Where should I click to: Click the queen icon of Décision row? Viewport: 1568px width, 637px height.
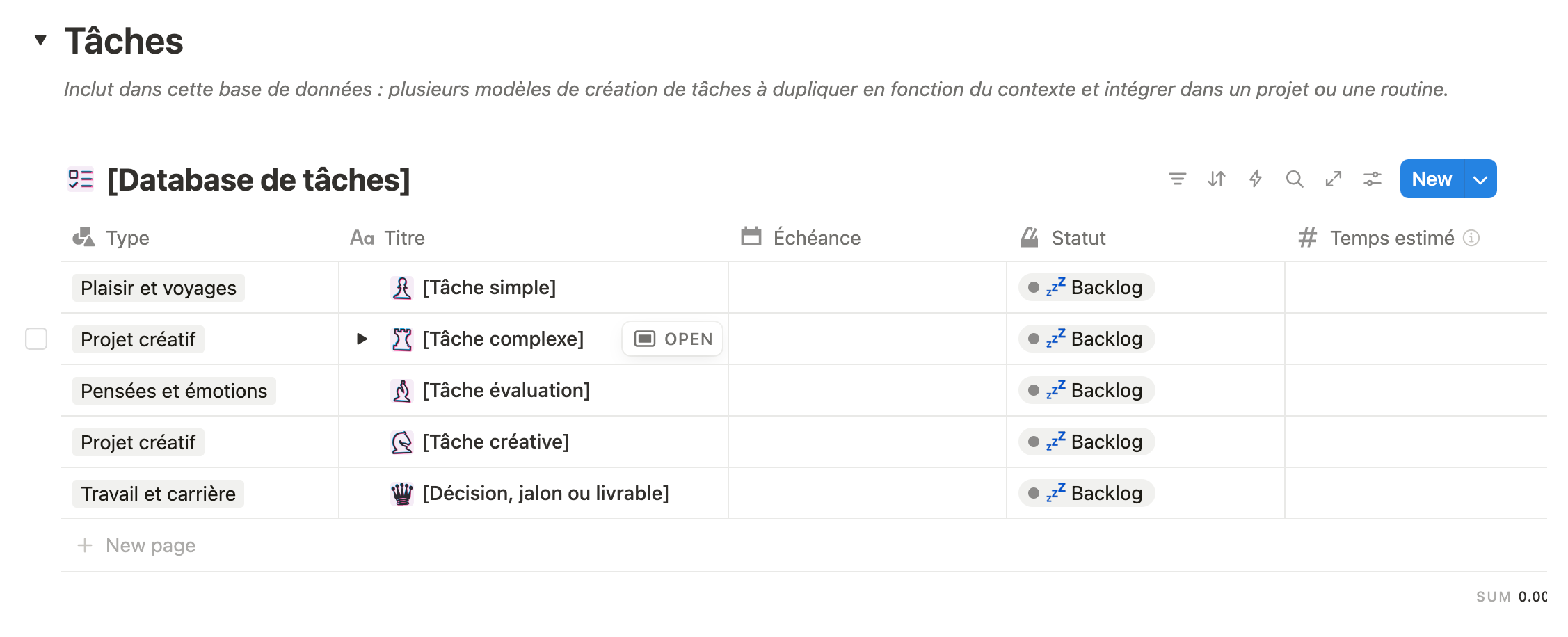click(402, 494)
